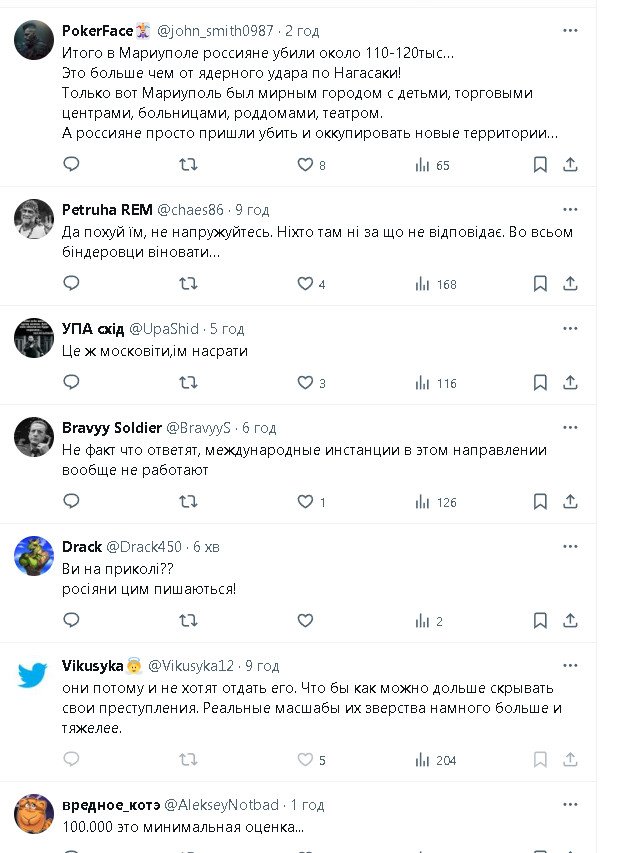The height and width of the screenshot is (853, 624).
Task: Reply to Vikusyka's tweet
Action: pyautogui.click(x=71, y=761)
